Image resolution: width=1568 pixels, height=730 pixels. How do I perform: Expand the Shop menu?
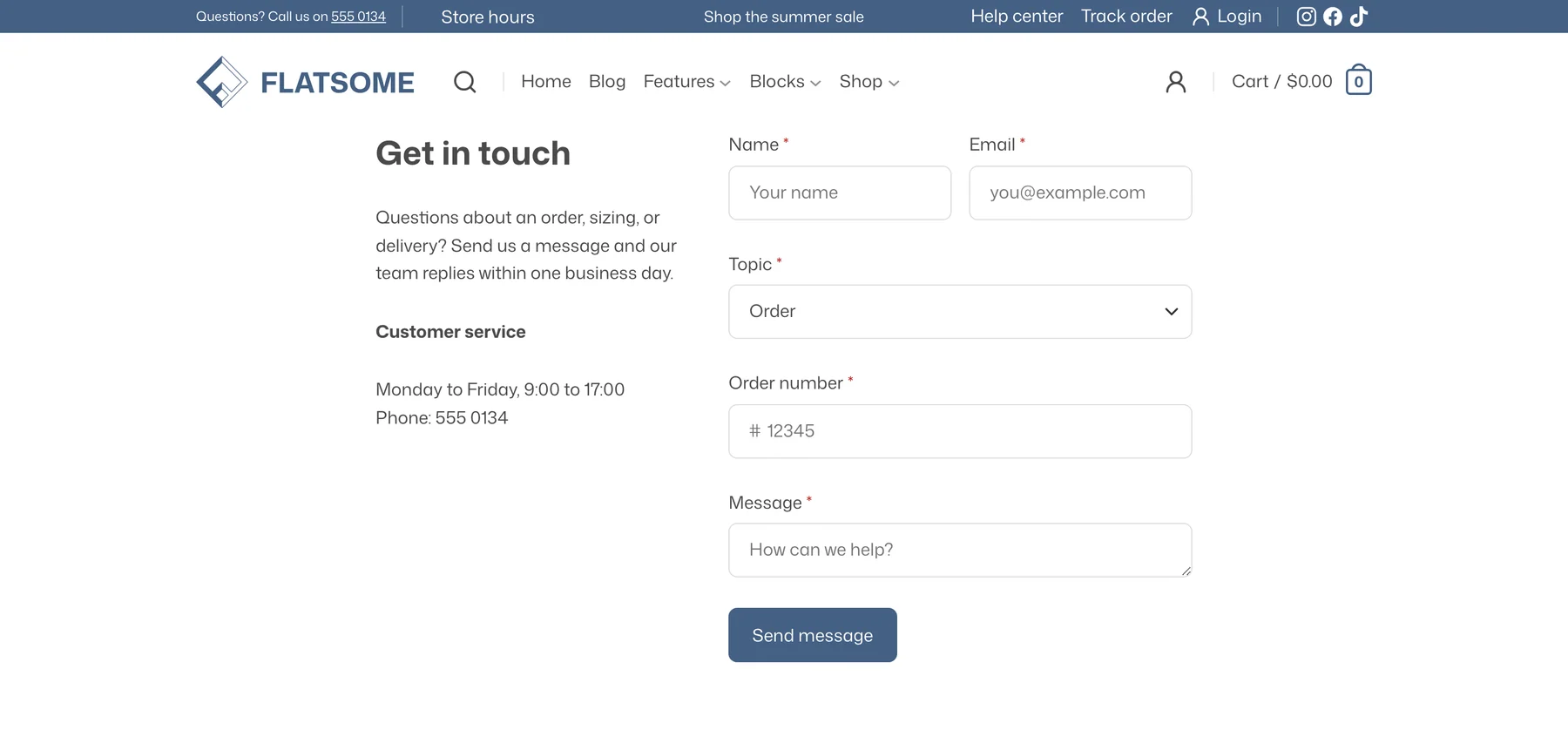869,82
